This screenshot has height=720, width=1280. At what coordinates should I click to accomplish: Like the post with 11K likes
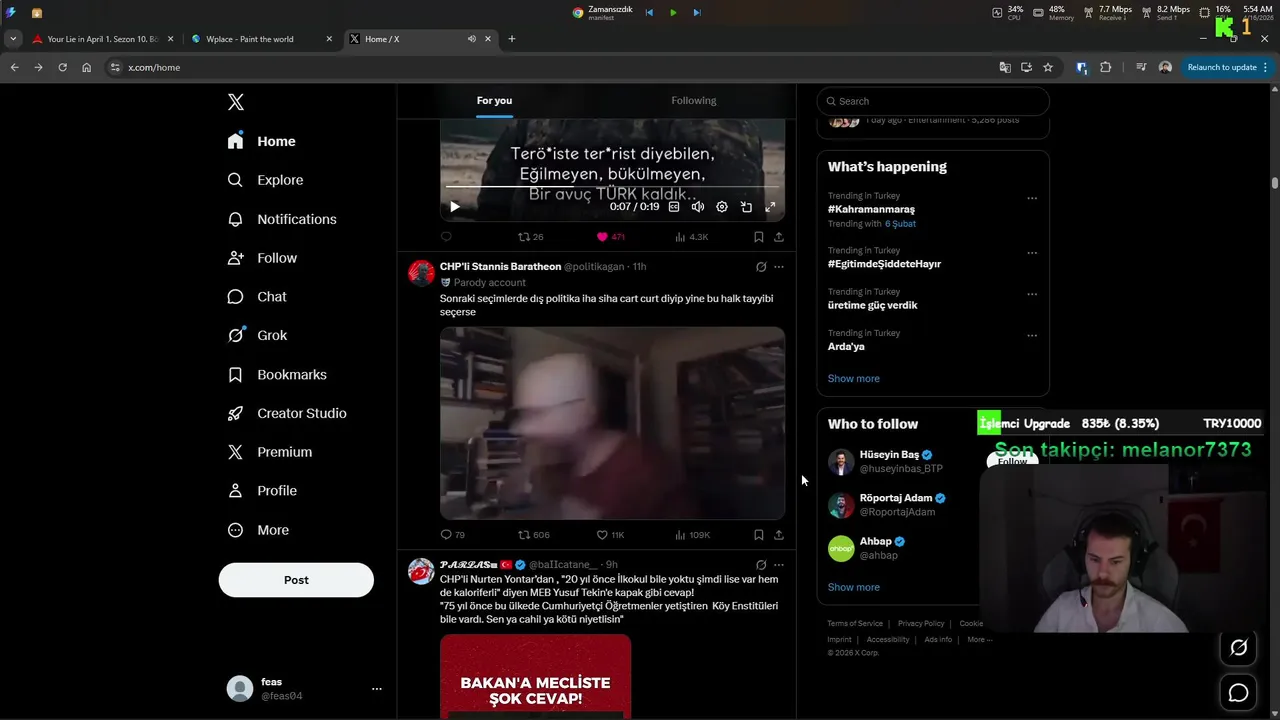tap(610, 535)
